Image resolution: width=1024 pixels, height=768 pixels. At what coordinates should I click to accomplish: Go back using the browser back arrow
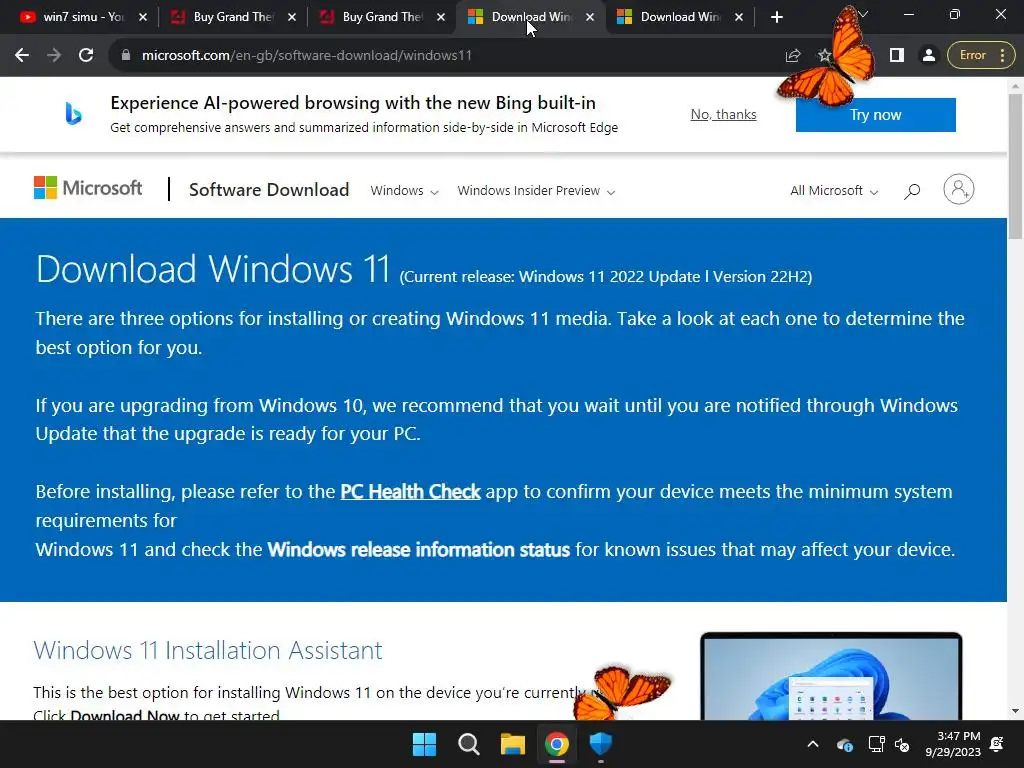click(22, 56)
